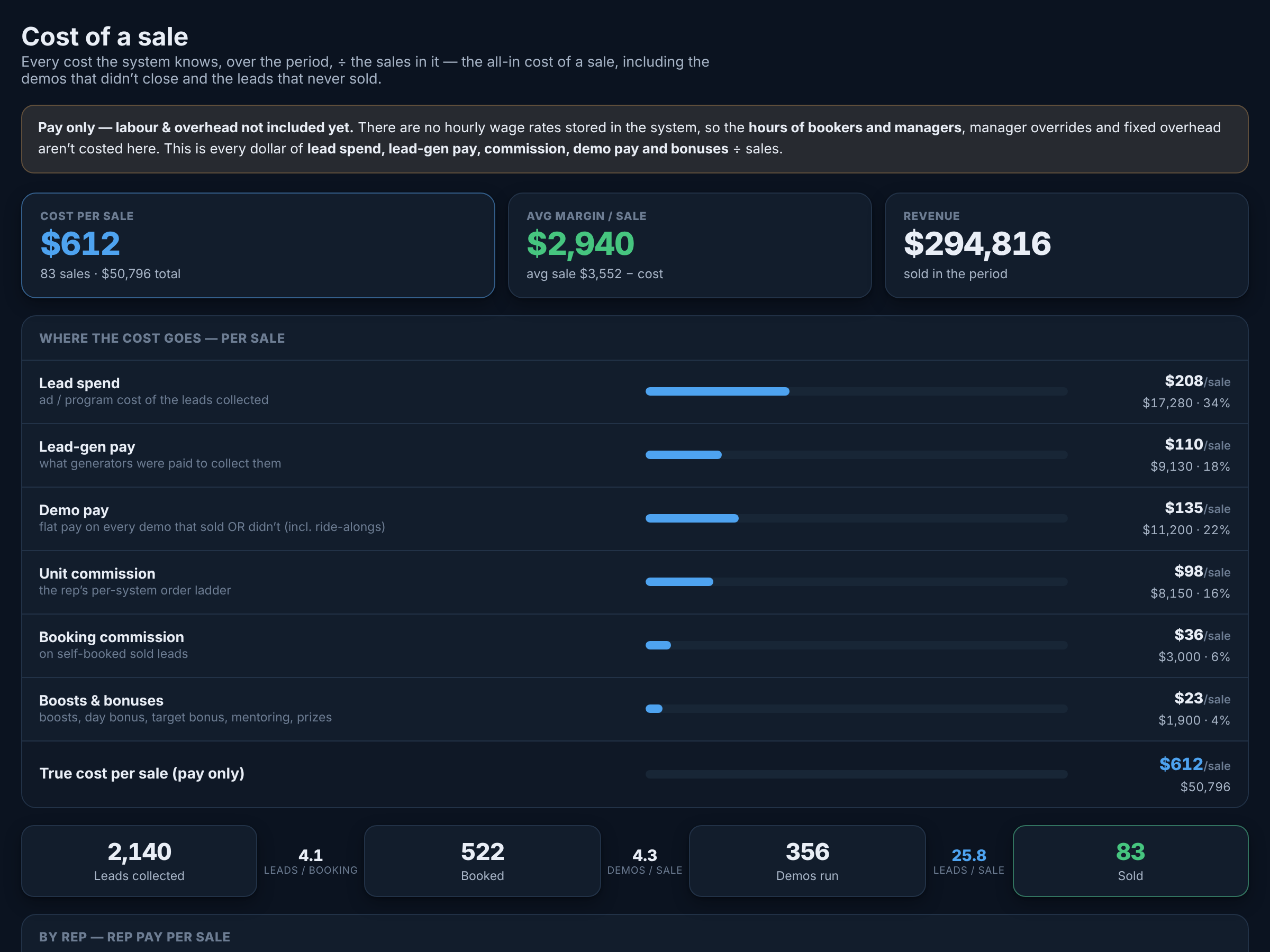The height and width of the screenshot is (952, 1270).
Task: Click the 2,140 Leads collected card
Action: pos(139,861)
